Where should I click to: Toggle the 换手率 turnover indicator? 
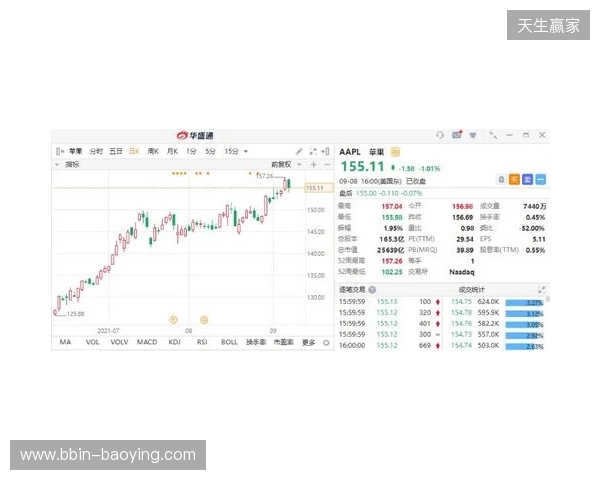tap(256, 342)
